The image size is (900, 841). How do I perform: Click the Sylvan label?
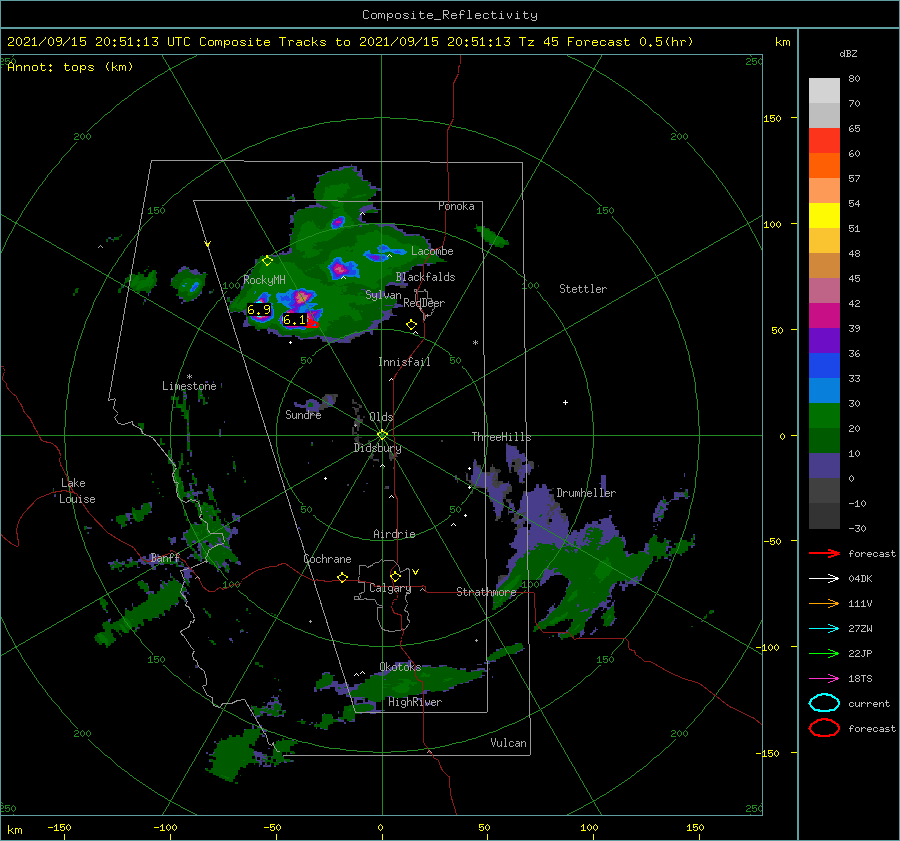tap(383, 295)
